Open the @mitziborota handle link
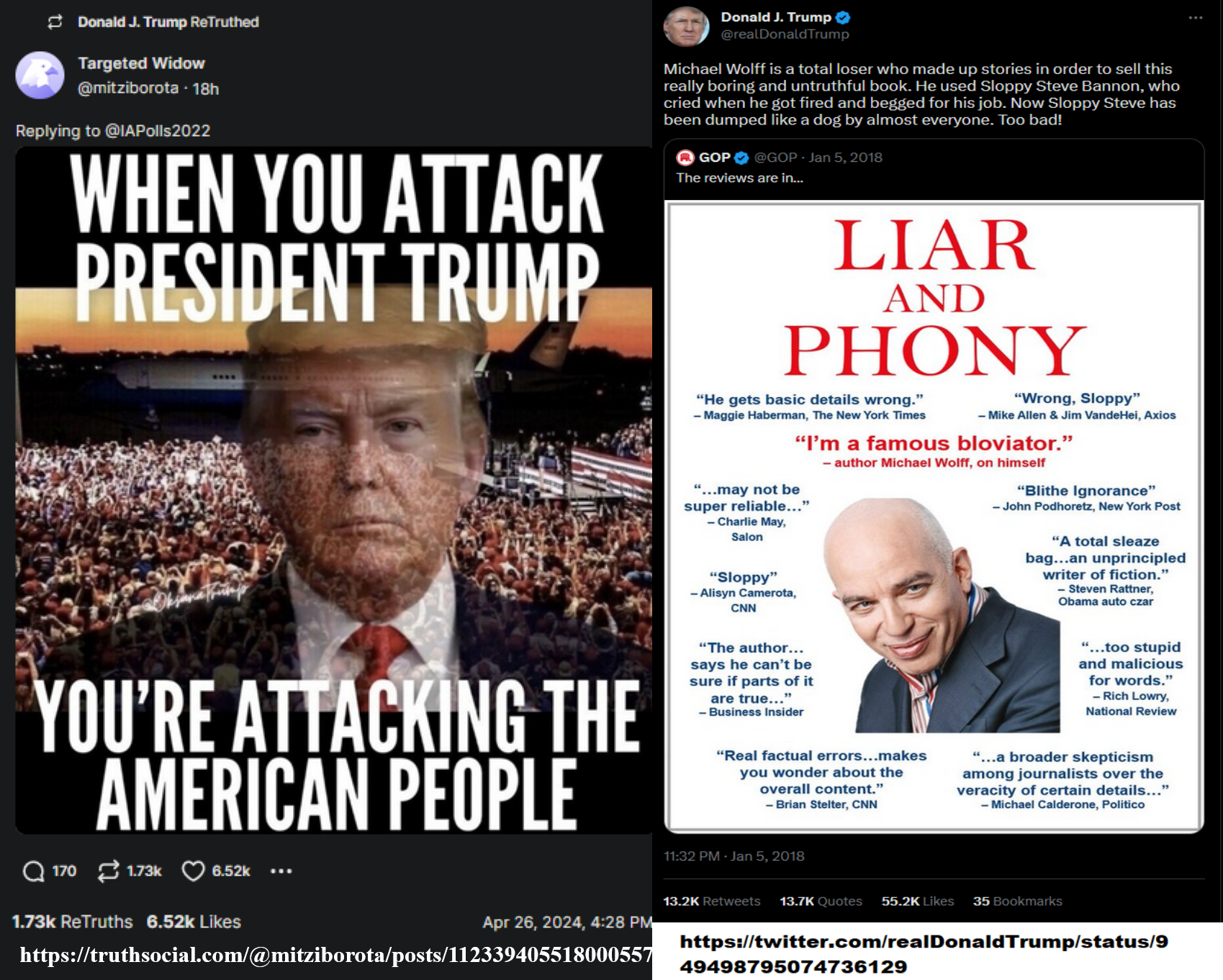Viewport: 1223px width, 980px height. tap(128, 89)
